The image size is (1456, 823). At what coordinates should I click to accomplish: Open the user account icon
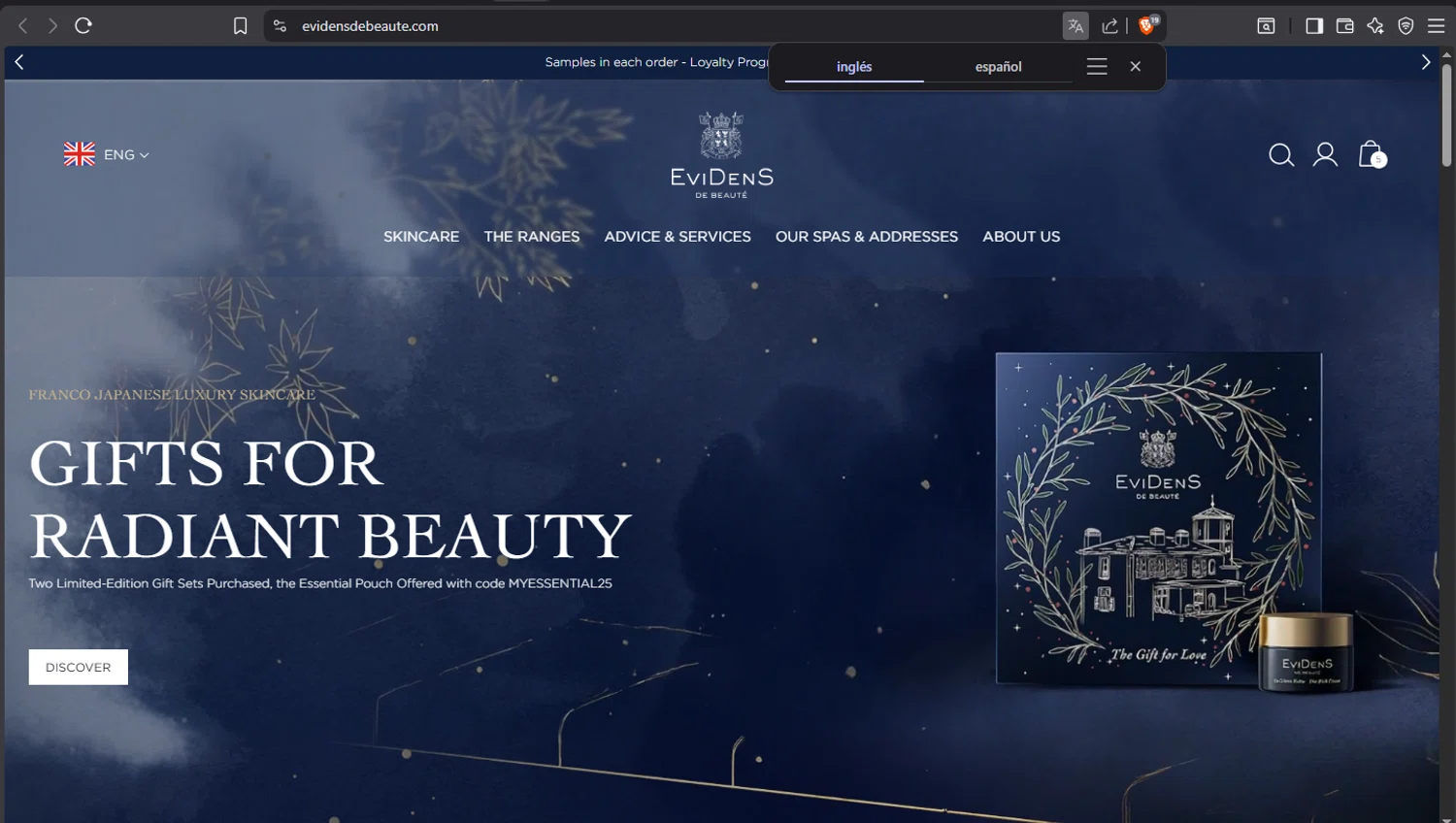coord(1325,154)
